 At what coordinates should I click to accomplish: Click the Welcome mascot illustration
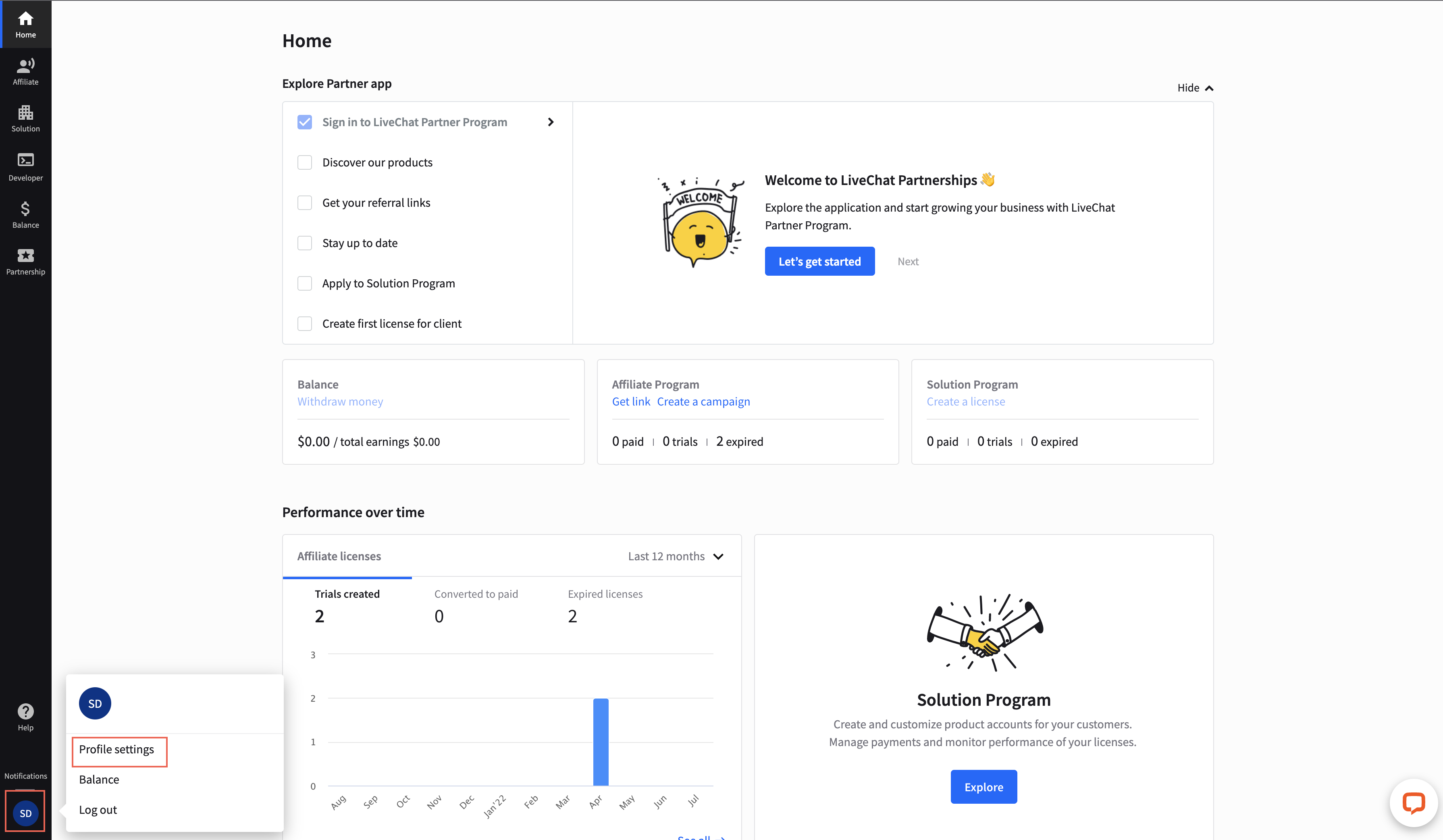tap(701, 222)
